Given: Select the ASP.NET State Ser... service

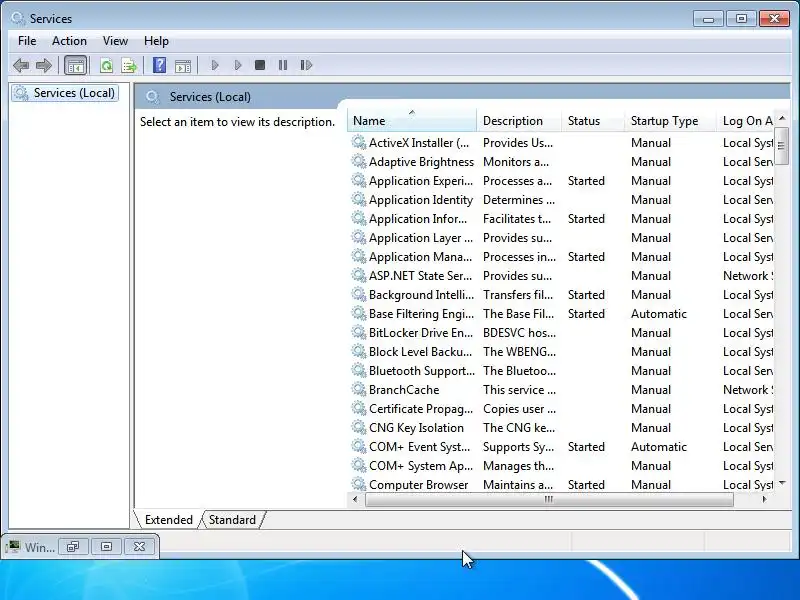Looking at the screenshot, I should pyautogui.click(x=420, y=276).
